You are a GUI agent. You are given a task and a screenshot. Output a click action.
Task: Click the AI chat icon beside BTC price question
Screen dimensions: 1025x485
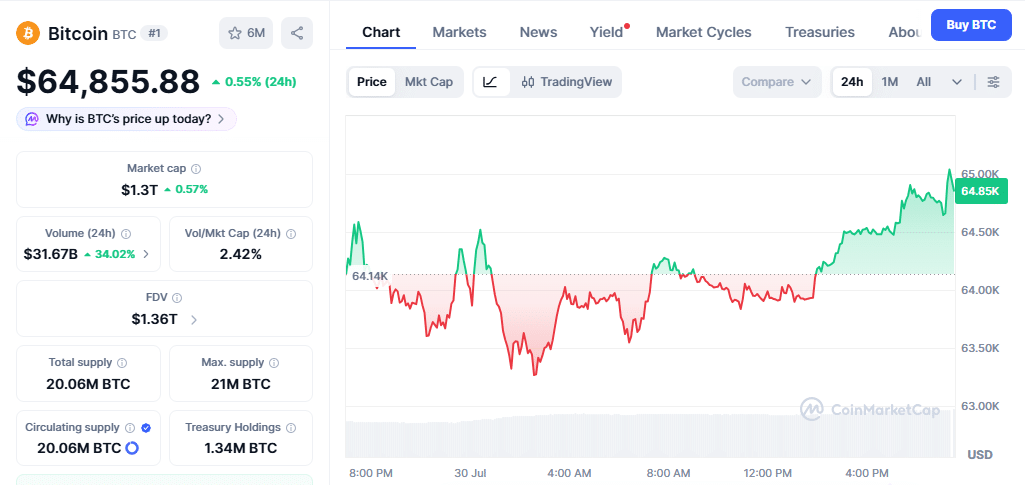(x=32, y=119)
